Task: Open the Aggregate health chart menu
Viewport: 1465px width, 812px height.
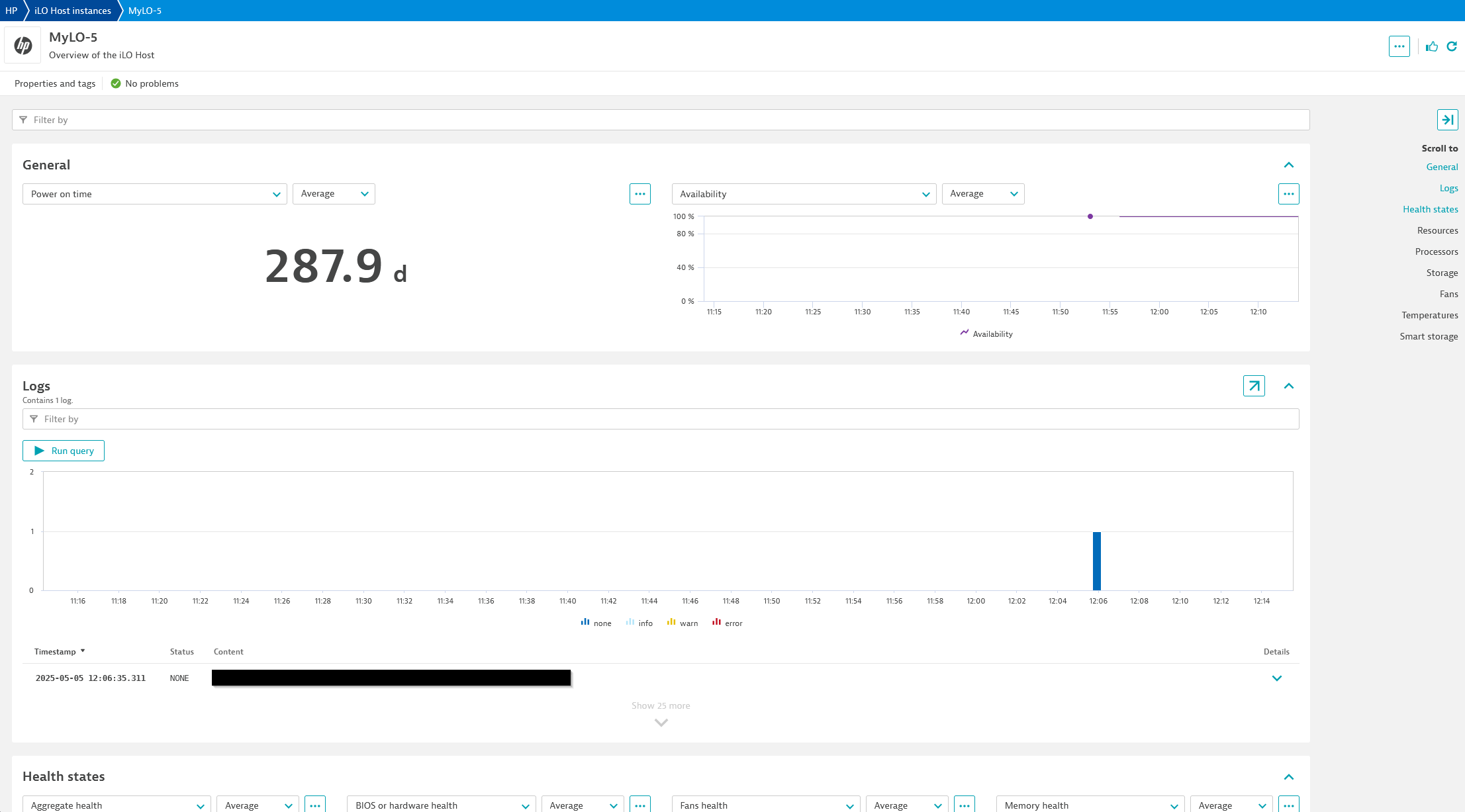Action: [315, 804]
